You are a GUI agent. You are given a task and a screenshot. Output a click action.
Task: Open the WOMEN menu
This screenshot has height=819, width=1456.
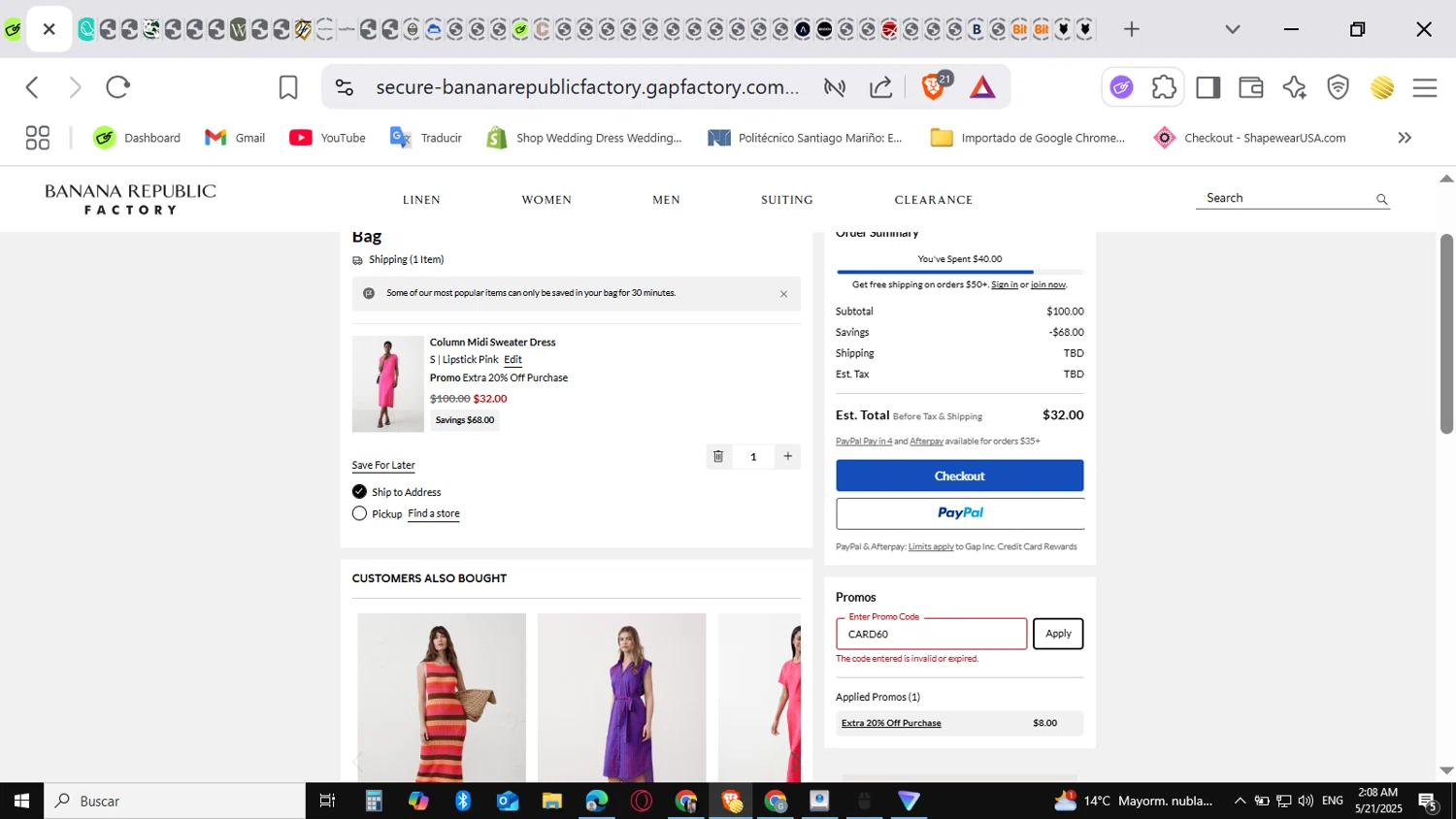546,200
